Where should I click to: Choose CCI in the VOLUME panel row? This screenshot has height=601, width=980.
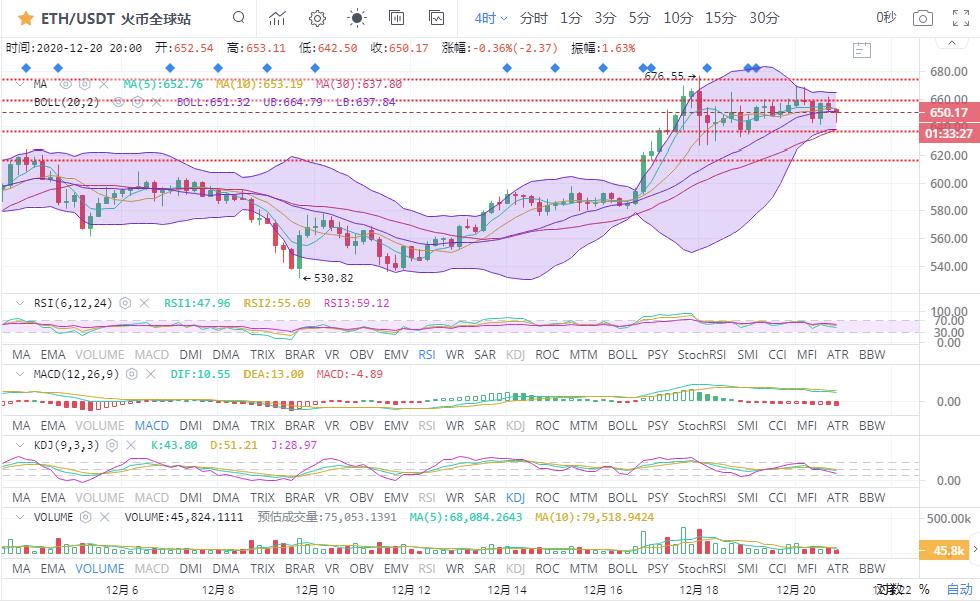(x=778, y=569)
